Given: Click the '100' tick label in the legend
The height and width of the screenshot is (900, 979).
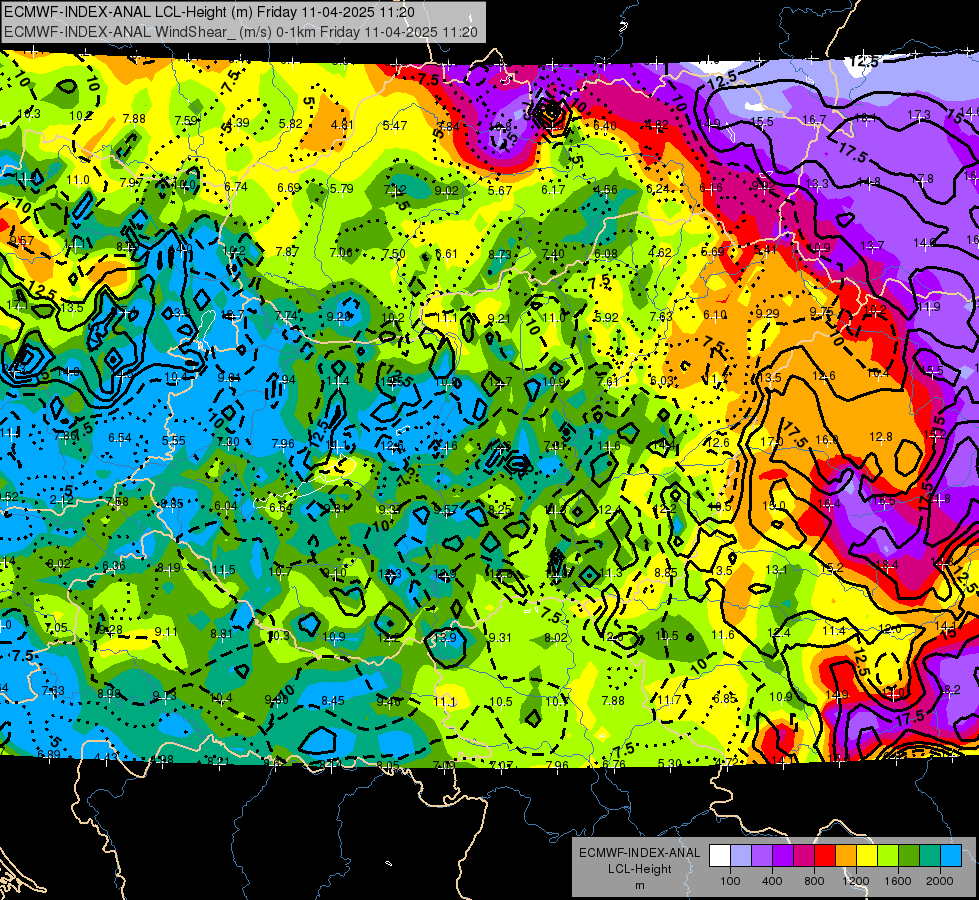Looking at the screenshot, I should coord(730,881).
